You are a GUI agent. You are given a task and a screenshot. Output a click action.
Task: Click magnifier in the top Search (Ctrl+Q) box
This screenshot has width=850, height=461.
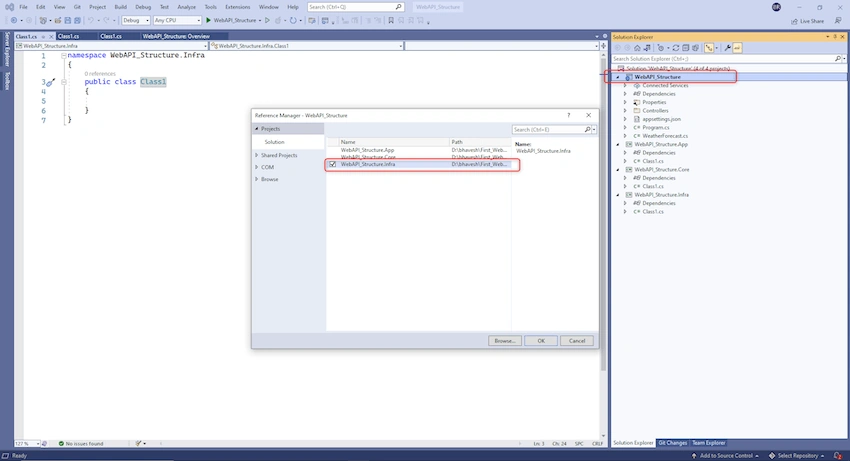pyautogui.click(x=398, y=7)
